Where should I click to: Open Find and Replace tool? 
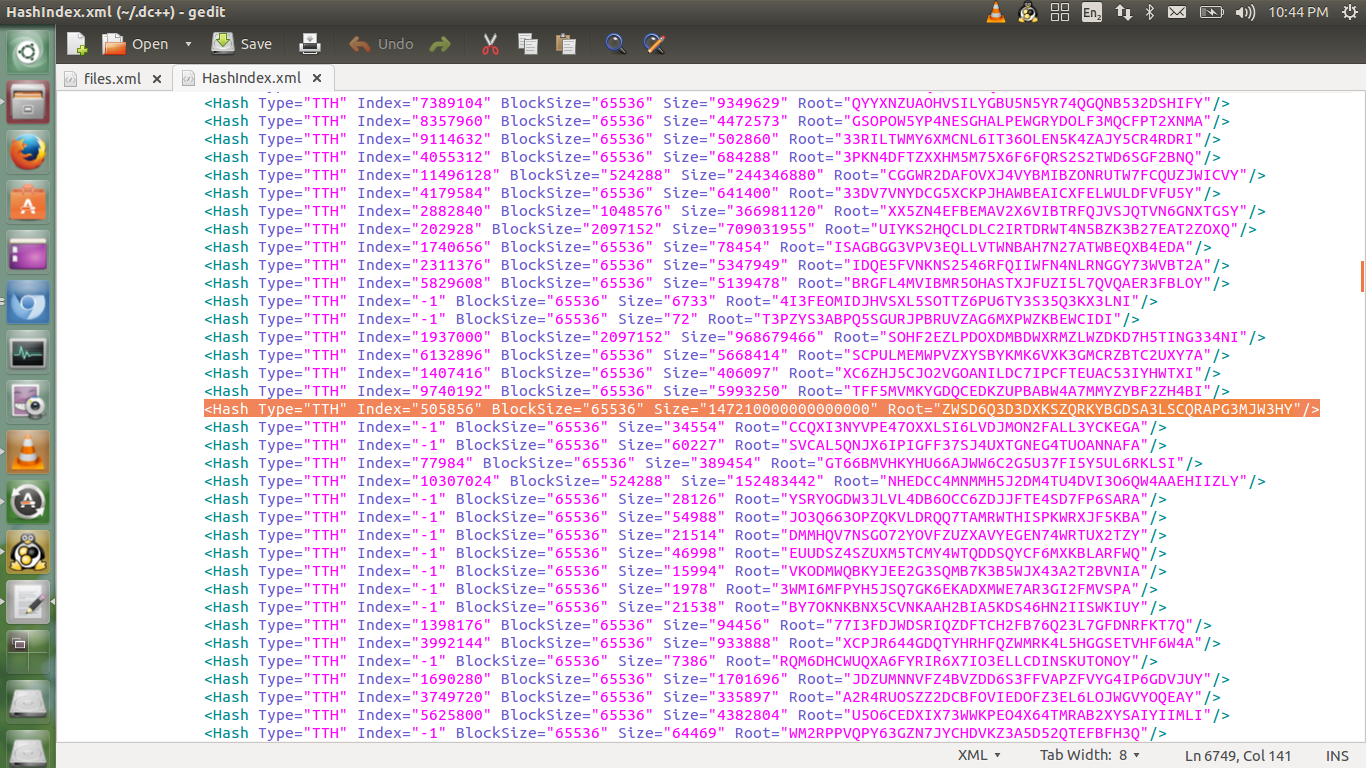point(654,44)
